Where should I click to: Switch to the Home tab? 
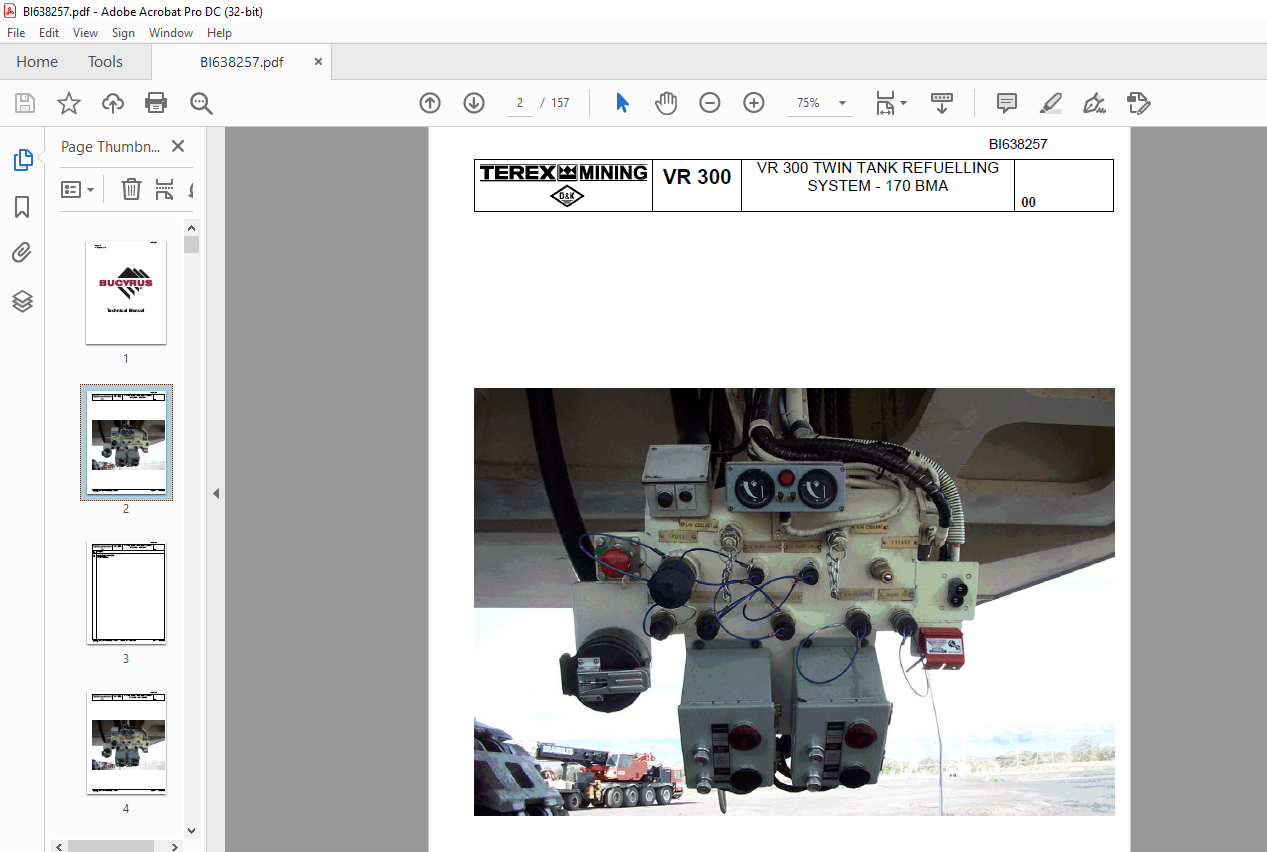click(x=37, y=62)
